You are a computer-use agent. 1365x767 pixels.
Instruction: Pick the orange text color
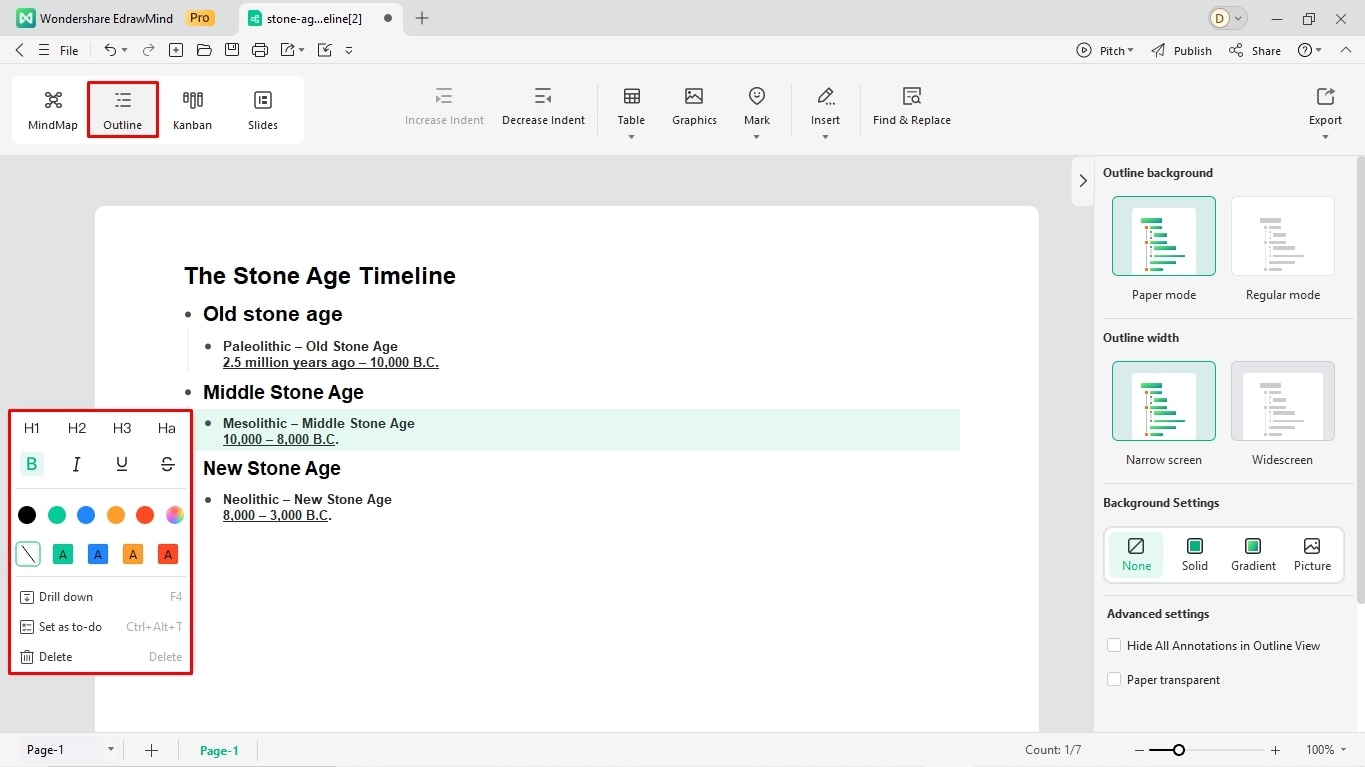coord(116,515)
